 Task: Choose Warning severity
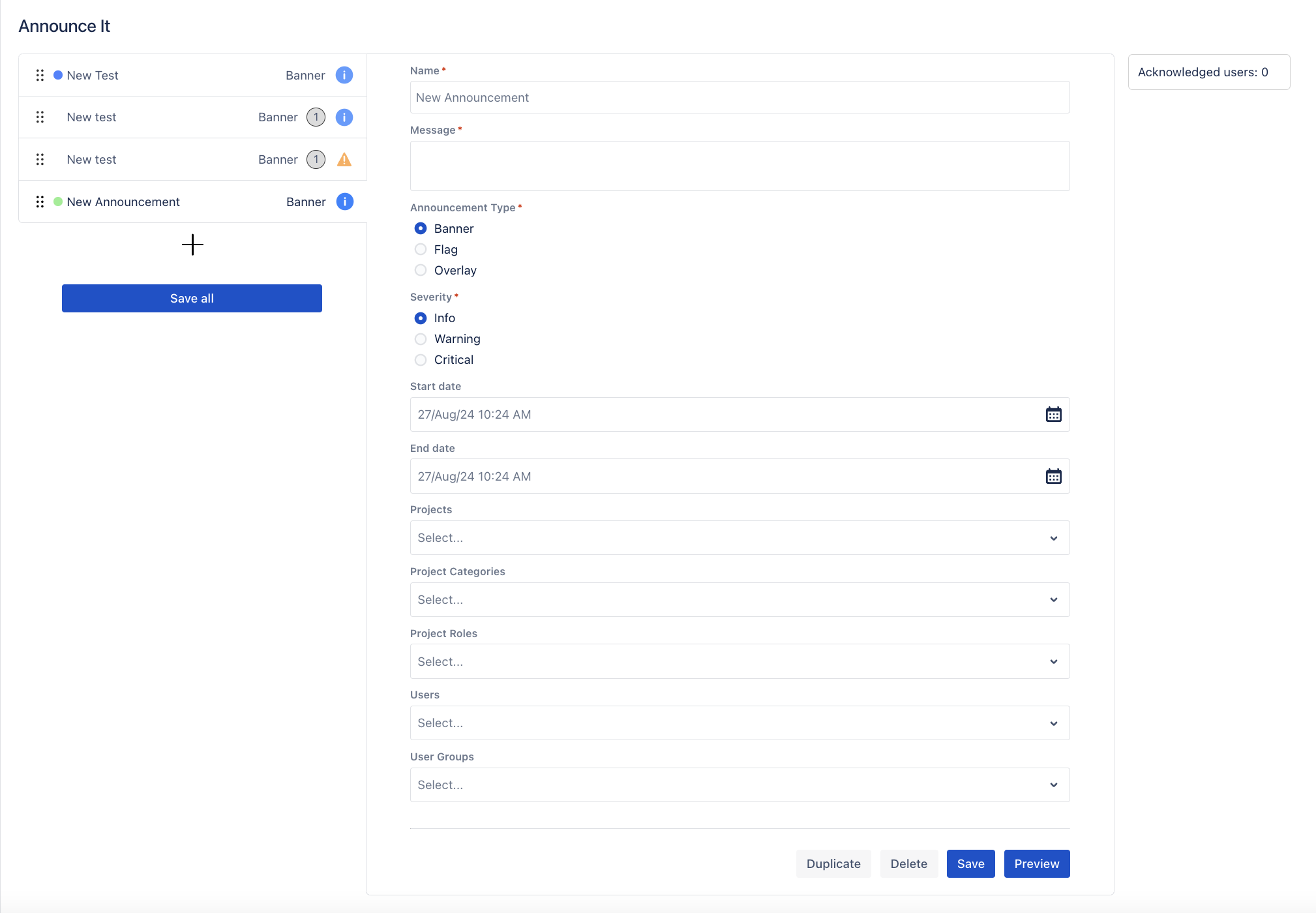click(421, 338)
